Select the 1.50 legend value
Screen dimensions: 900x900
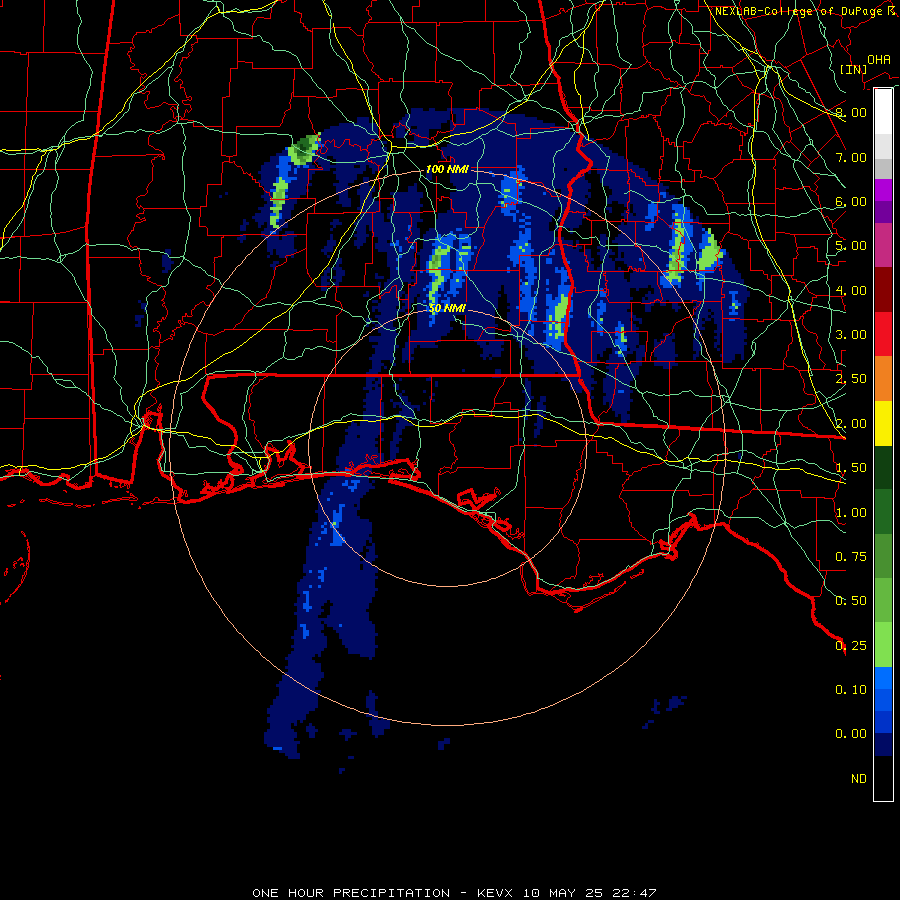(x=851, y=468)
